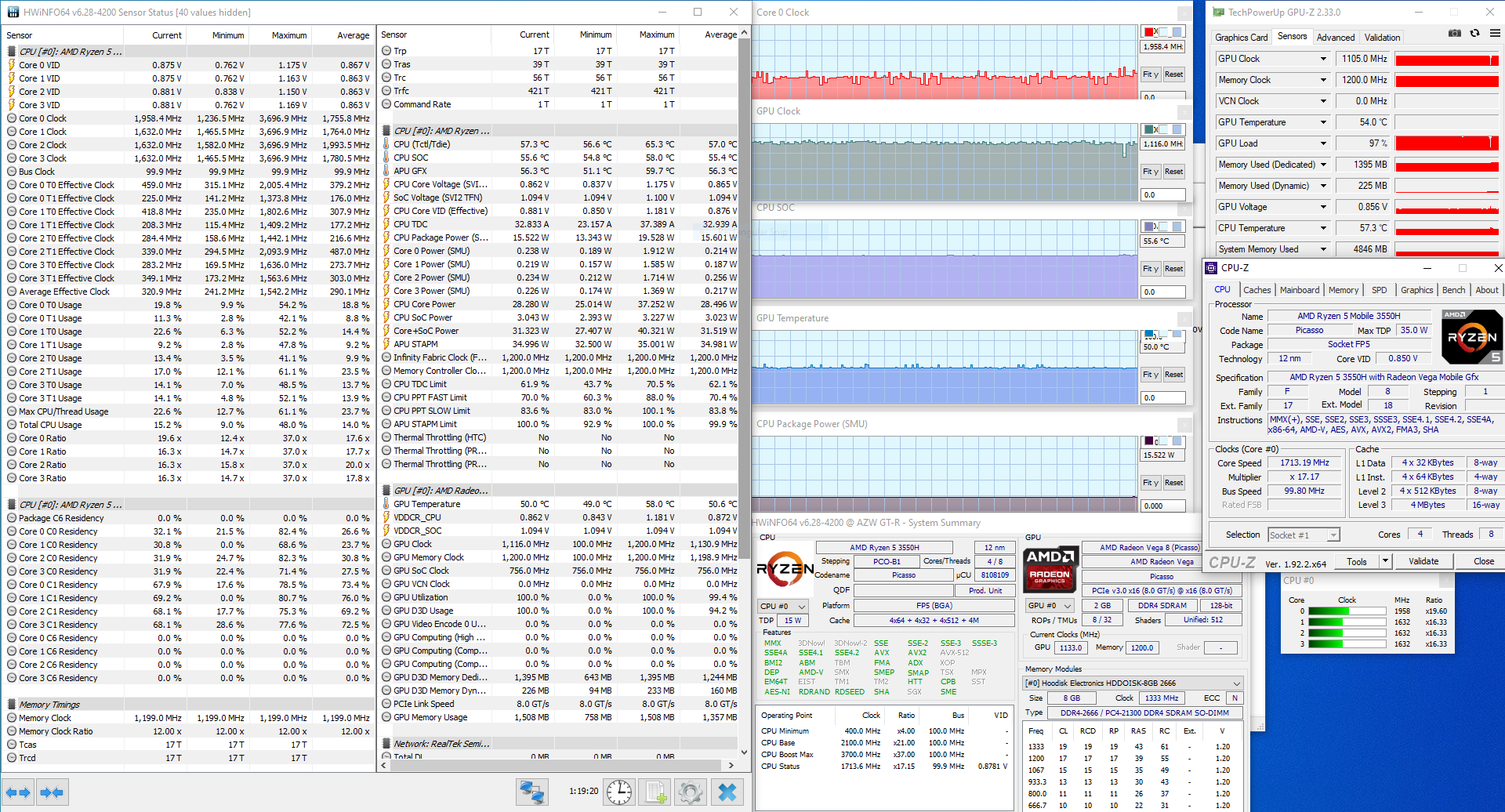The height and width of the screenshot is (812, 1505).
Task: Click the collapse columns arrows icon in HWiNFO
Action: pos(52,792)
